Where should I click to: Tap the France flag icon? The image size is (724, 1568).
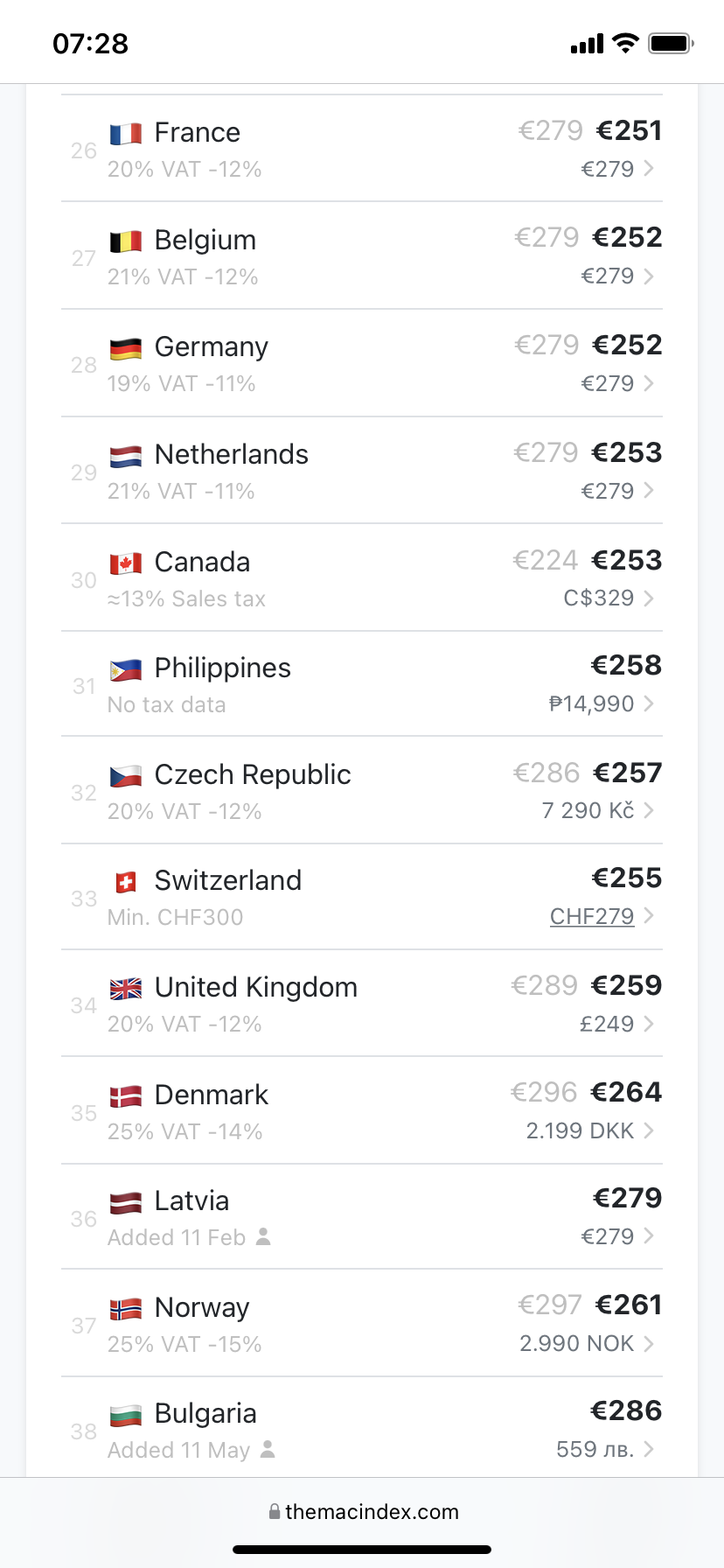(x=126, y=134)
